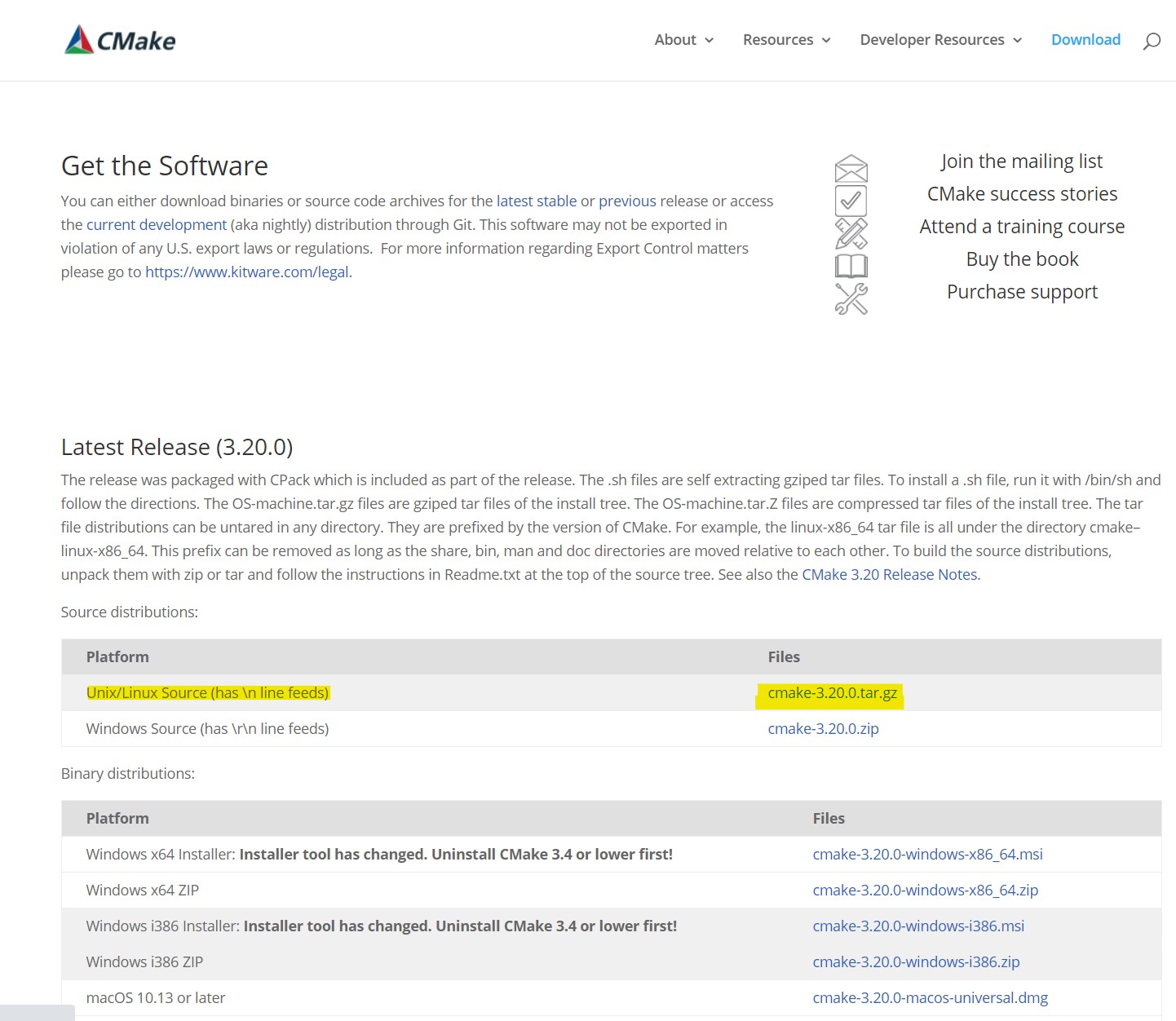Click 'Join the mailing list' text
Image resolution: width=1176 pixels, height=1021 pixels.
1021,161
